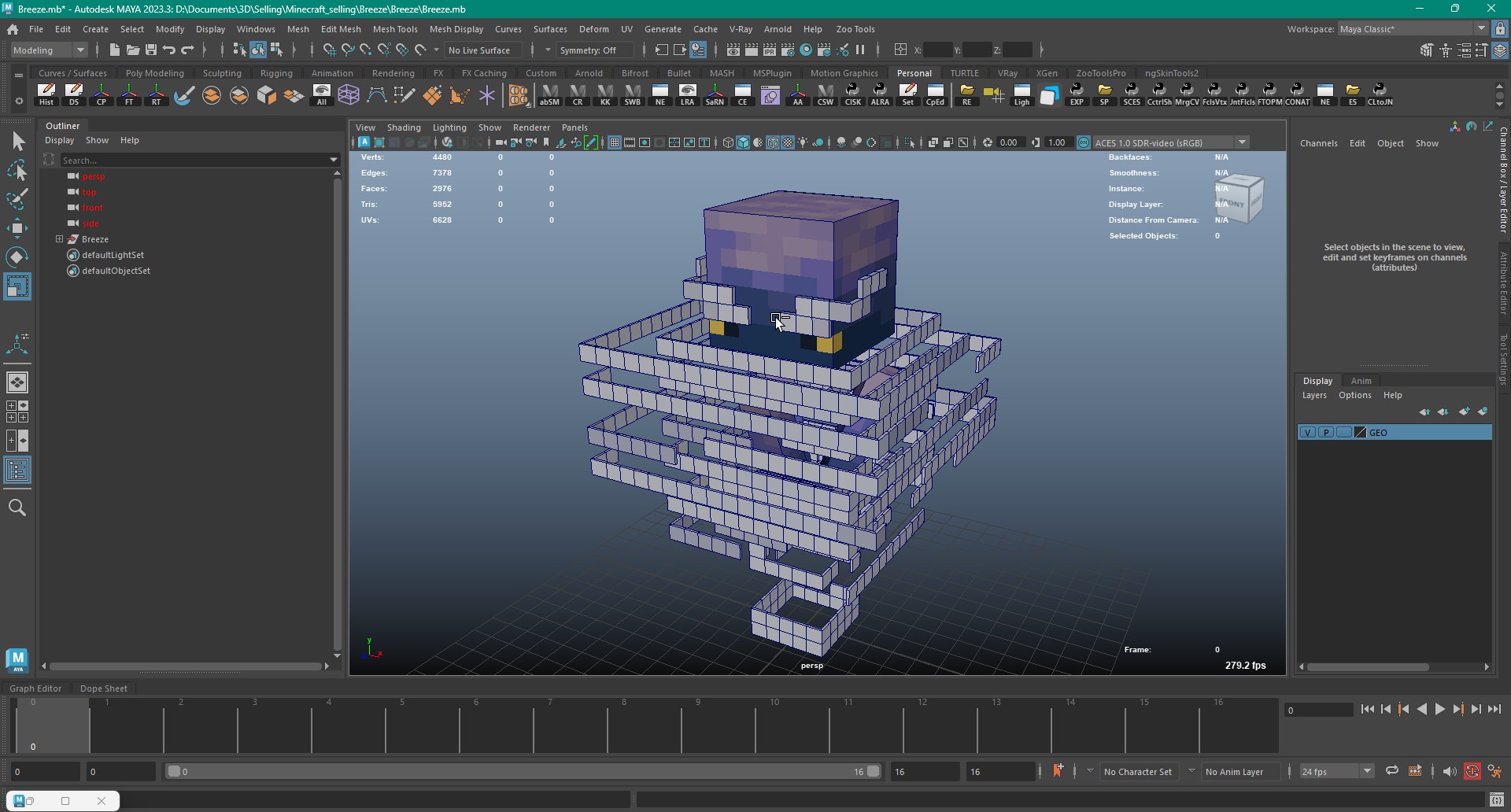Click the EXP shelf button
Viewport: 1511px width, 812px height.
(1077, 95)
